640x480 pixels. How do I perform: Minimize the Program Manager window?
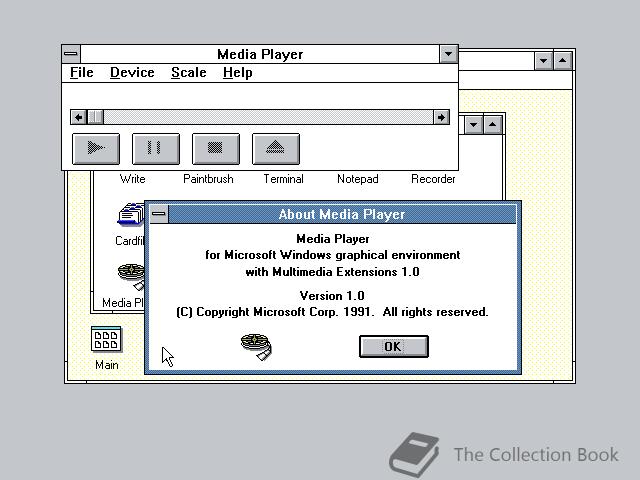[544, 61]
